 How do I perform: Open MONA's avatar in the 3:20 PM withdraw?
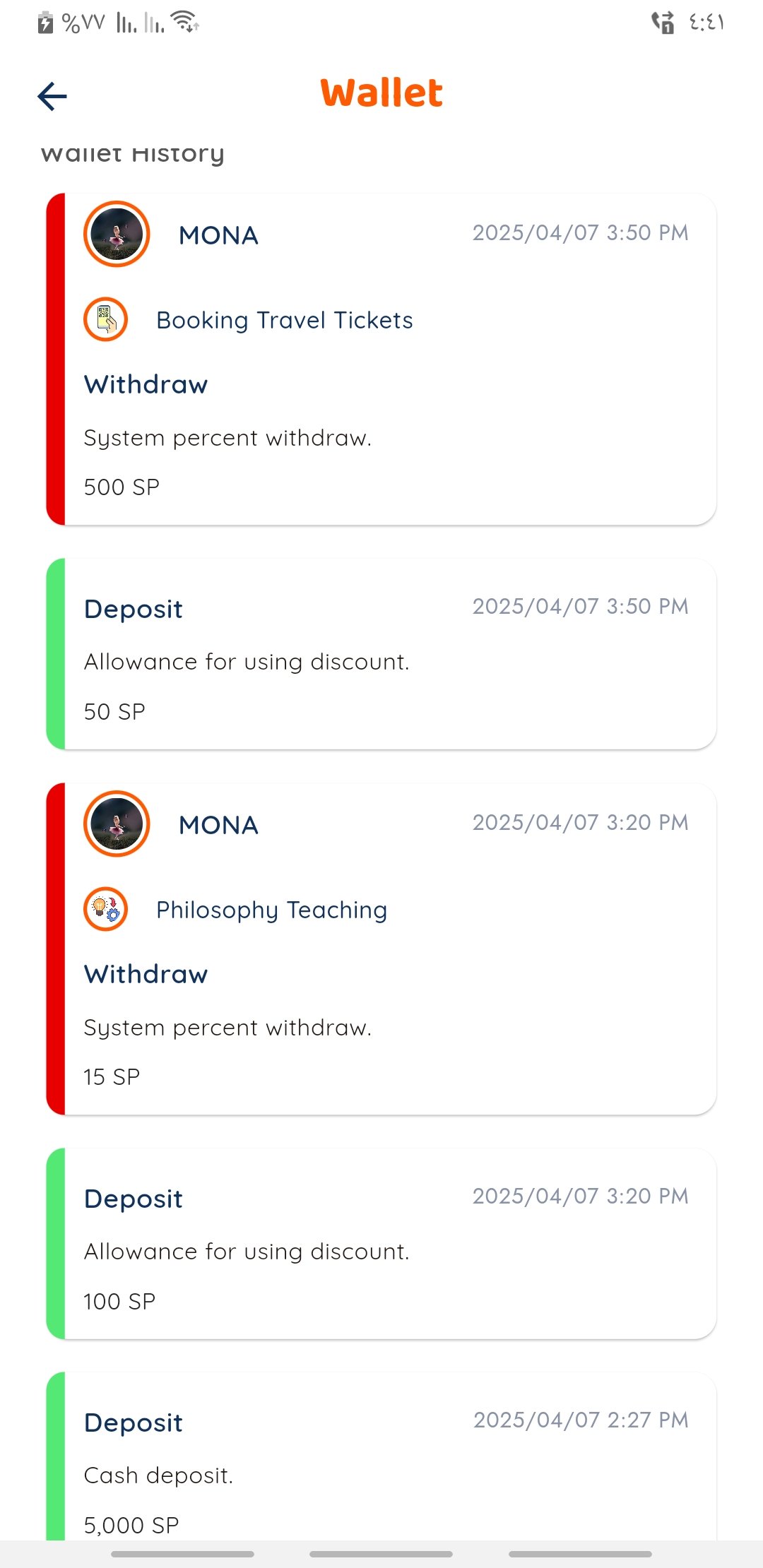(117, 824)
